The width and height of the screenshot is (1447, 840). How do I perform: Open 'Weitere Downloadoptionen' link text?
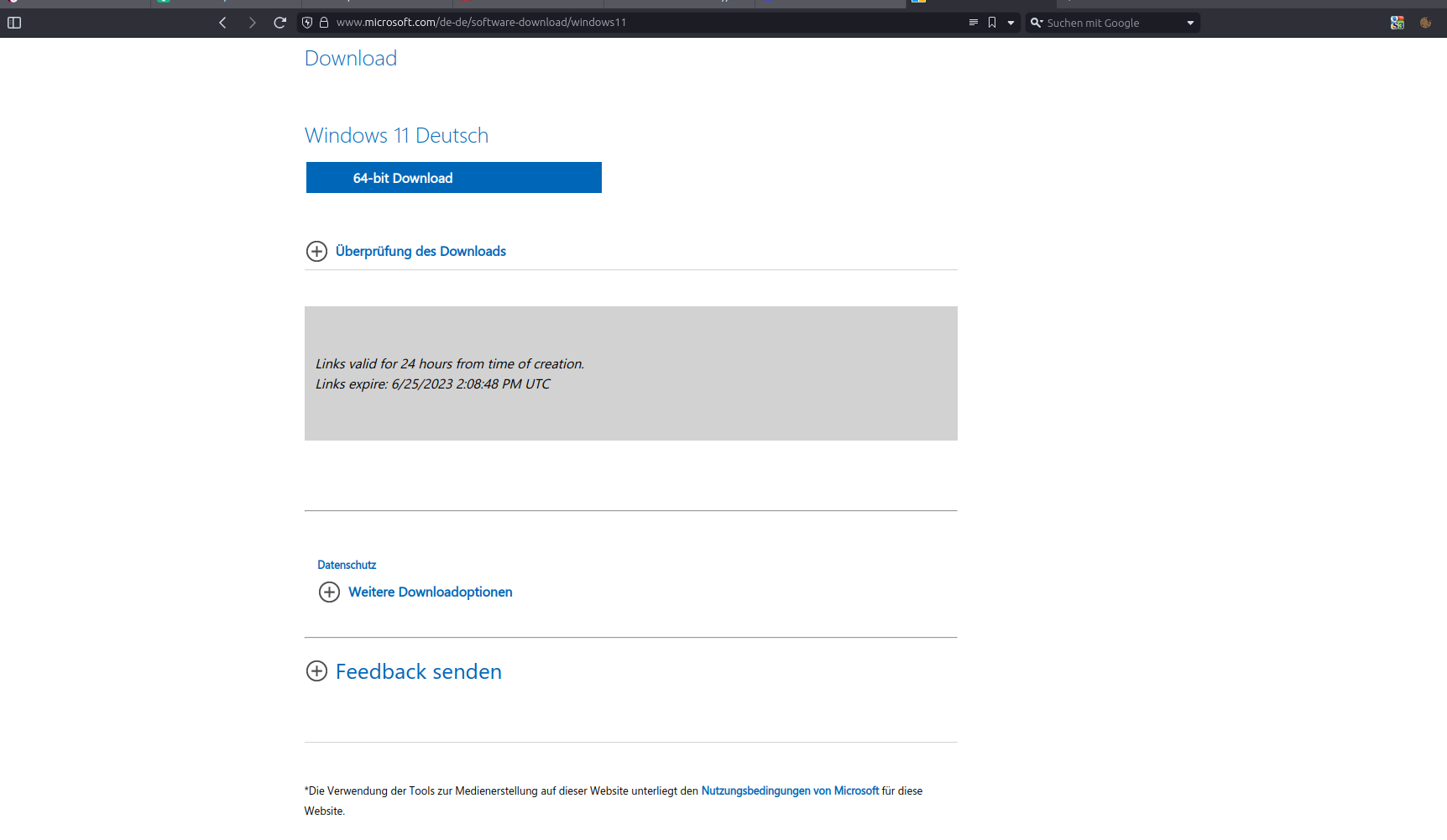pos(431,592)
